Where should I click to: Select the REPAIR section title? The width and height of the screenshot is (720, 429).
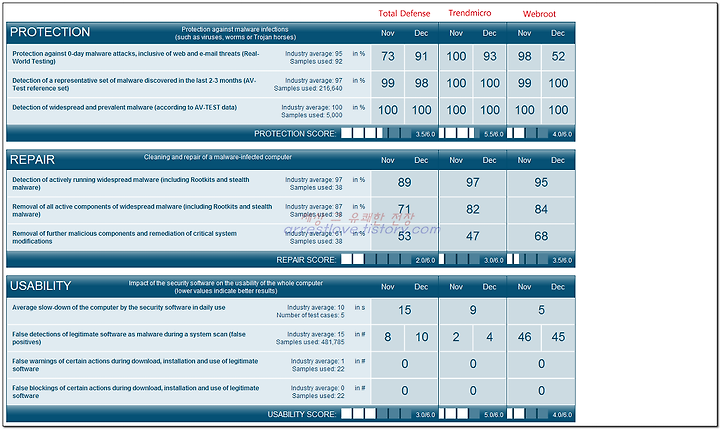coord(32,159)
